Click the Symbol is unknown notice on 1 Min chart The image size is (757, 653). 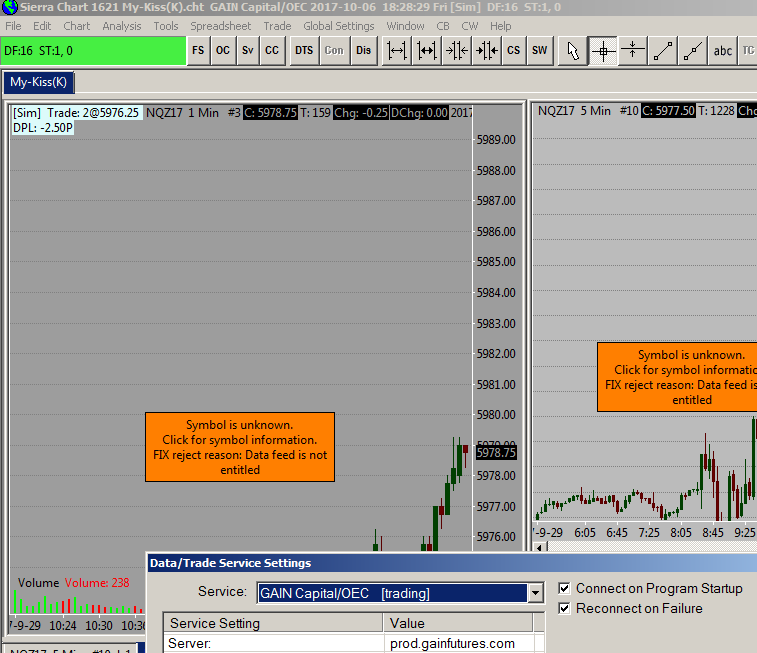(240, 447)
